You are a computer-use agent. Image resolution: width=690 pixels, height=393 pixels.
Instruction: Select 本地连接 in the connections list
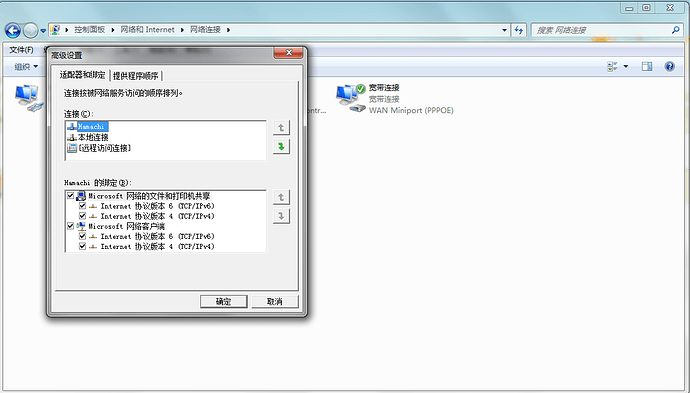pyautogui.click(x=93, y=137)
